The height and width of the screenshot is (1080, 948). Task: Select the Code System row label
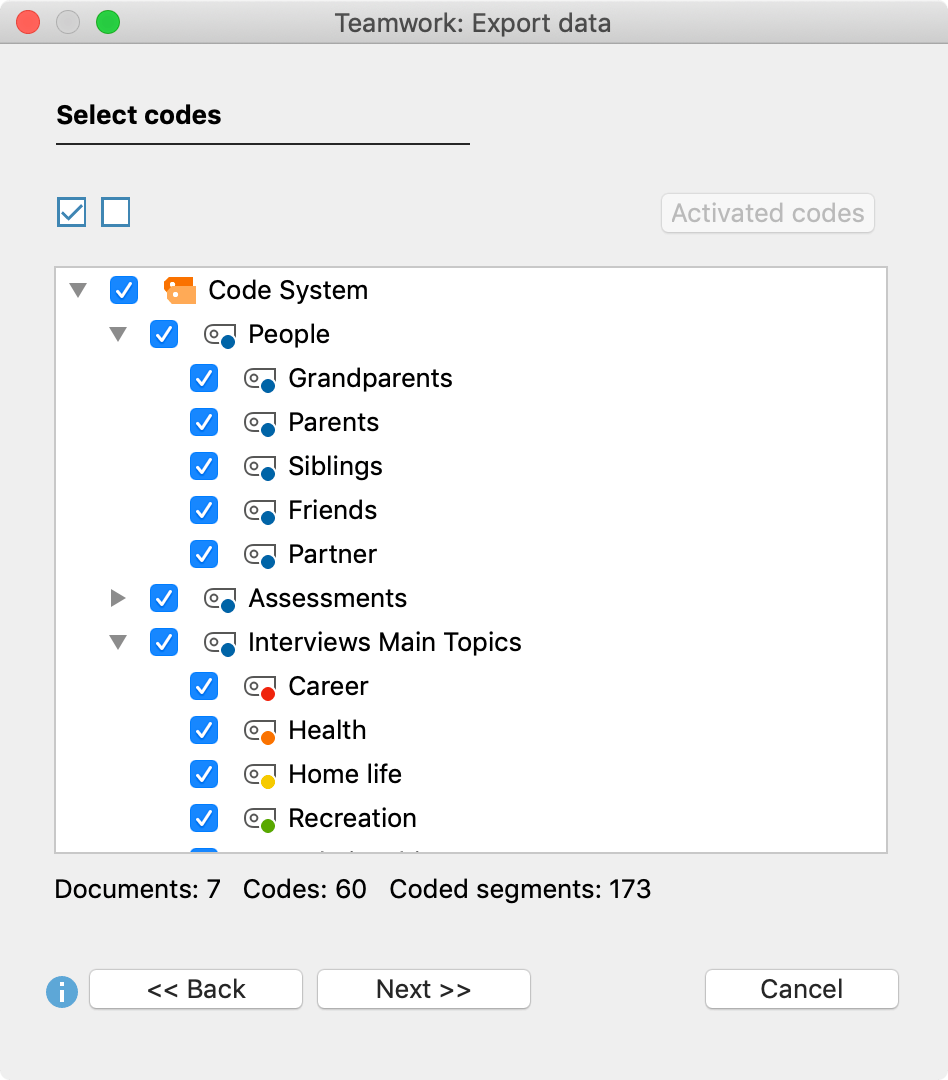(288, 290)
